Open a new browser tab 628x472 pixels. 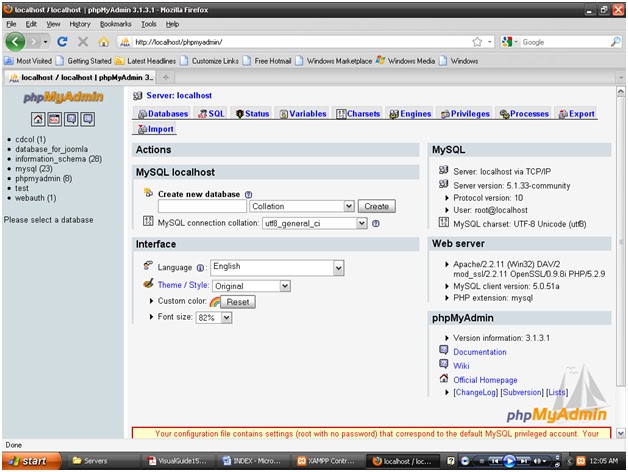tap(165, 77)
